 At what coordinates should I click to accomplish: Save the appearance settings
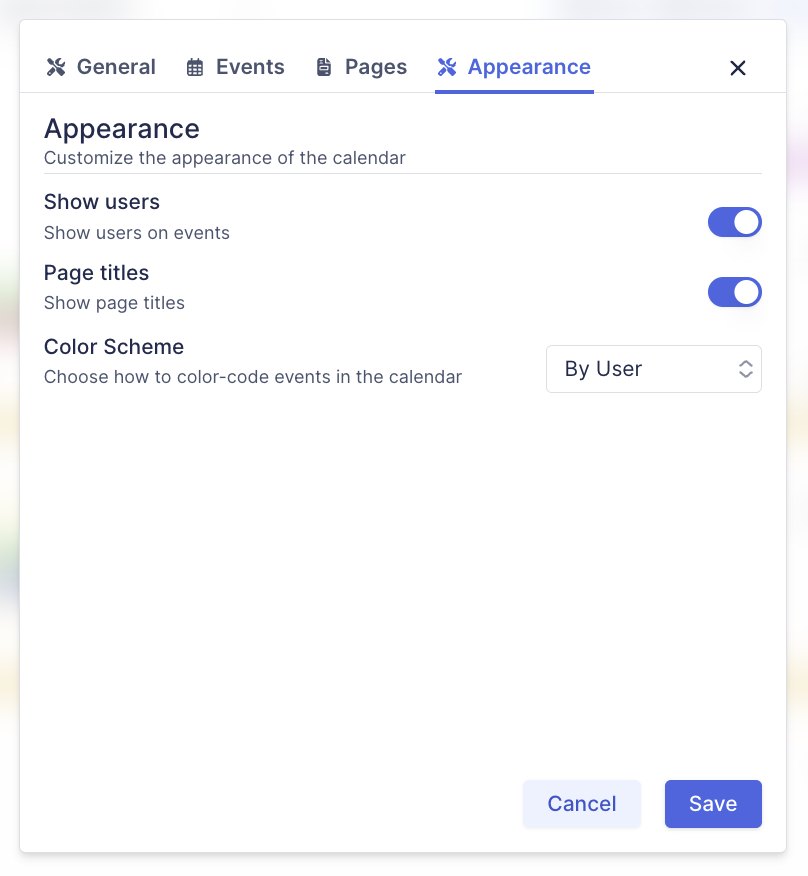[x=713, y=803]
